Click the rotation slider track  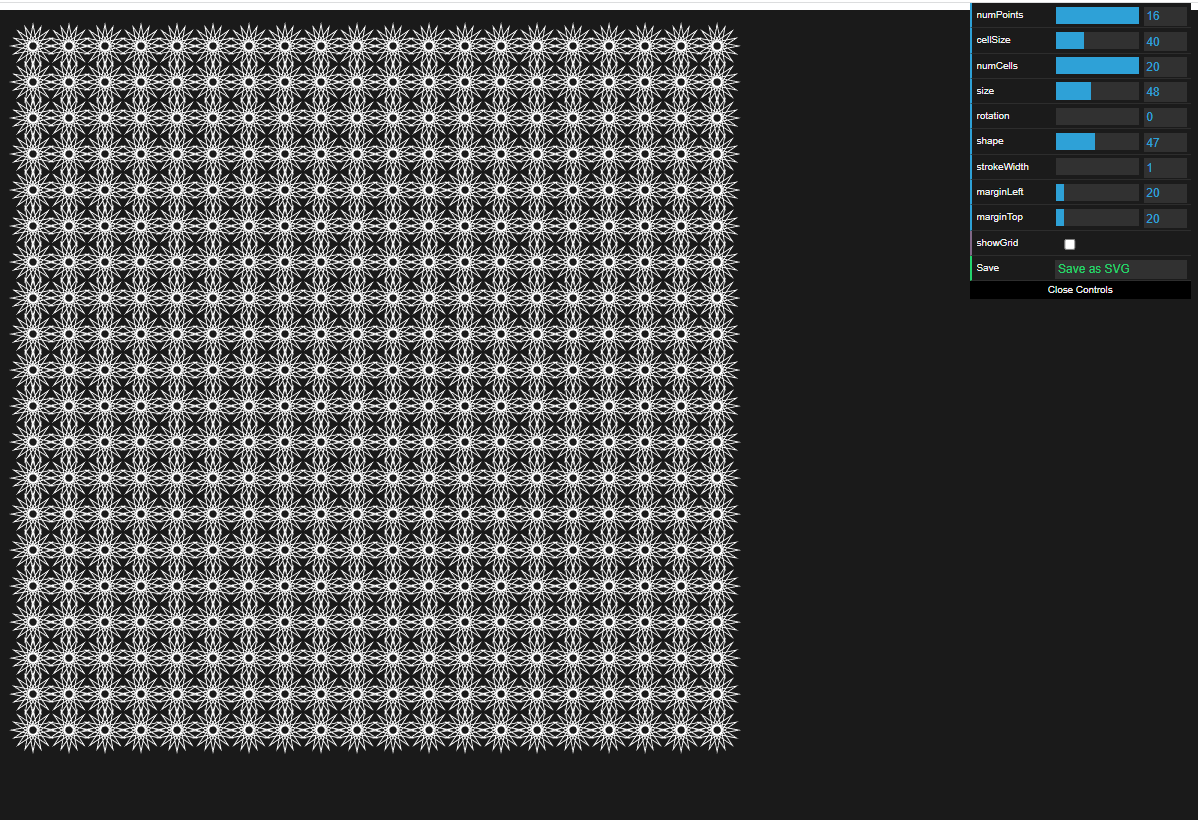click(1096, 116)
